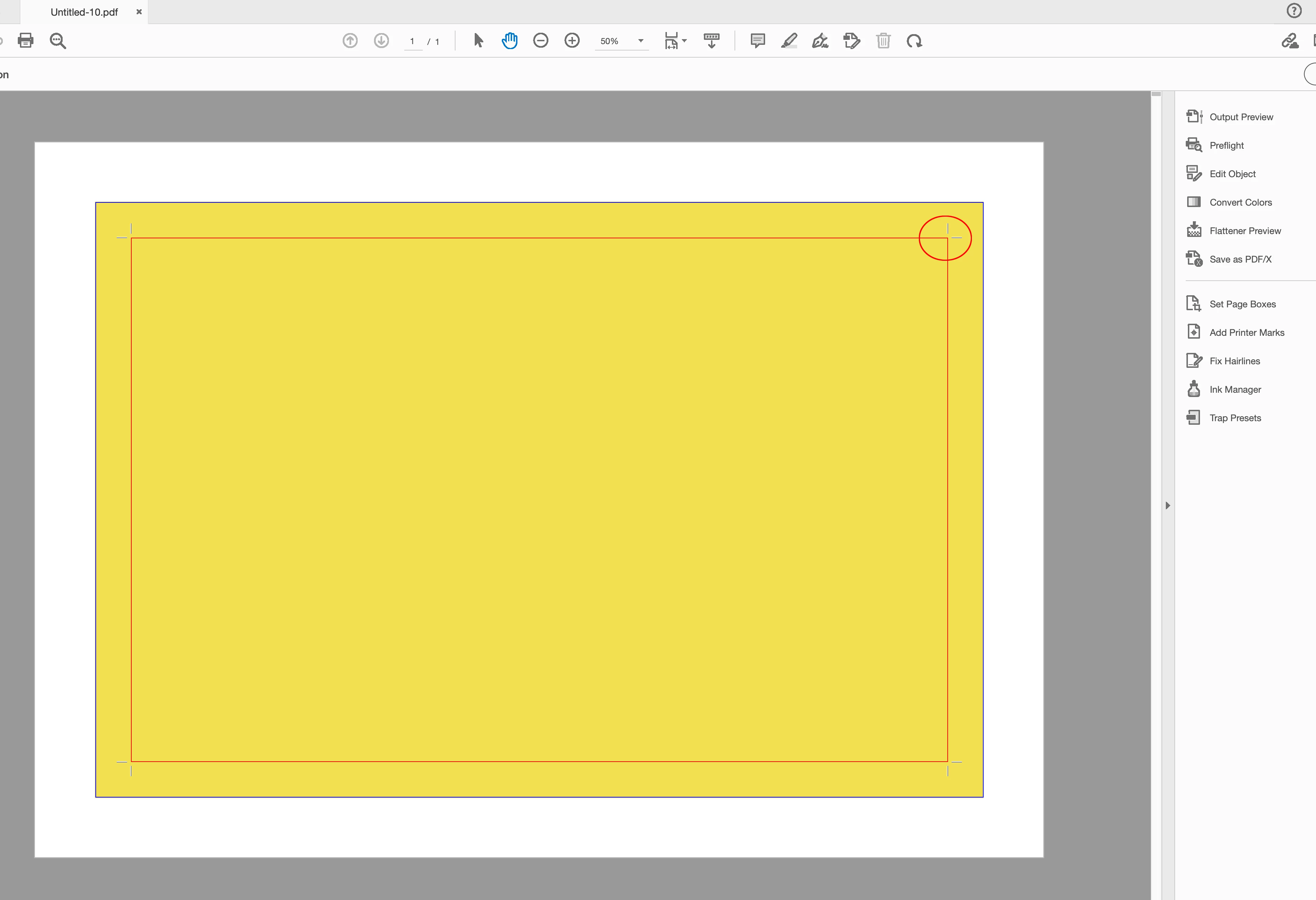Image resolution: width=1316 pixels, height=900 pixels.
Task: Click the Rotate page icon
Action: (x=914, y=41)
